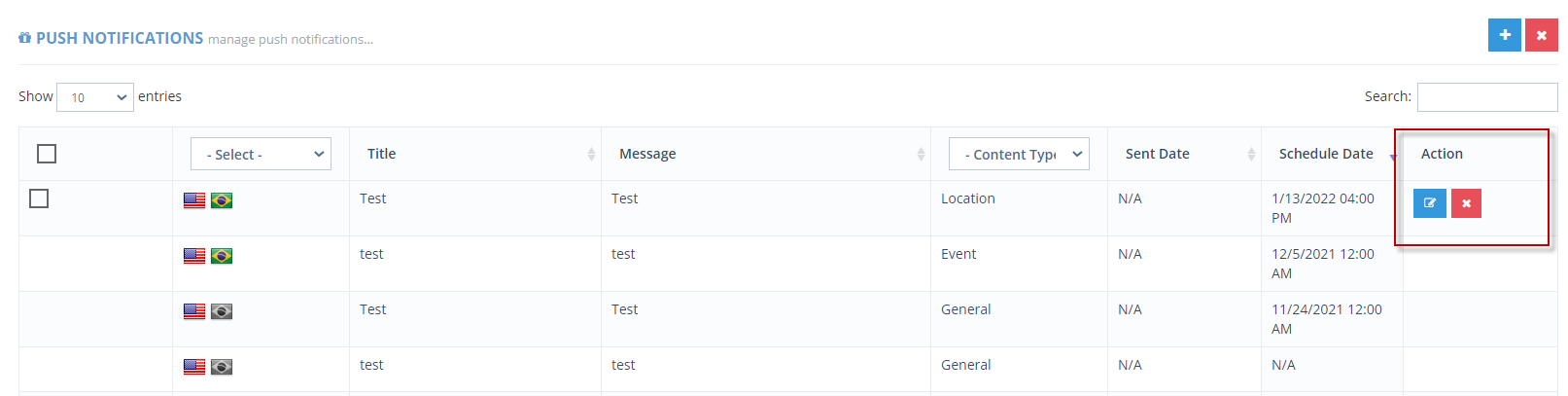Viewport: 1568px width, 396px height.
Task: Open the Show entries count dropdown
Action: pyautogui.click(x=95, y=97)
